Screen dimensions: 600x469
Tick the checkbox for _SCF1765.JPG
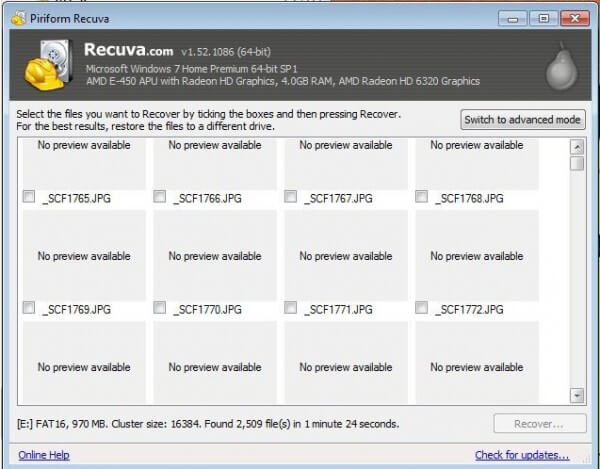click(29, 197)
